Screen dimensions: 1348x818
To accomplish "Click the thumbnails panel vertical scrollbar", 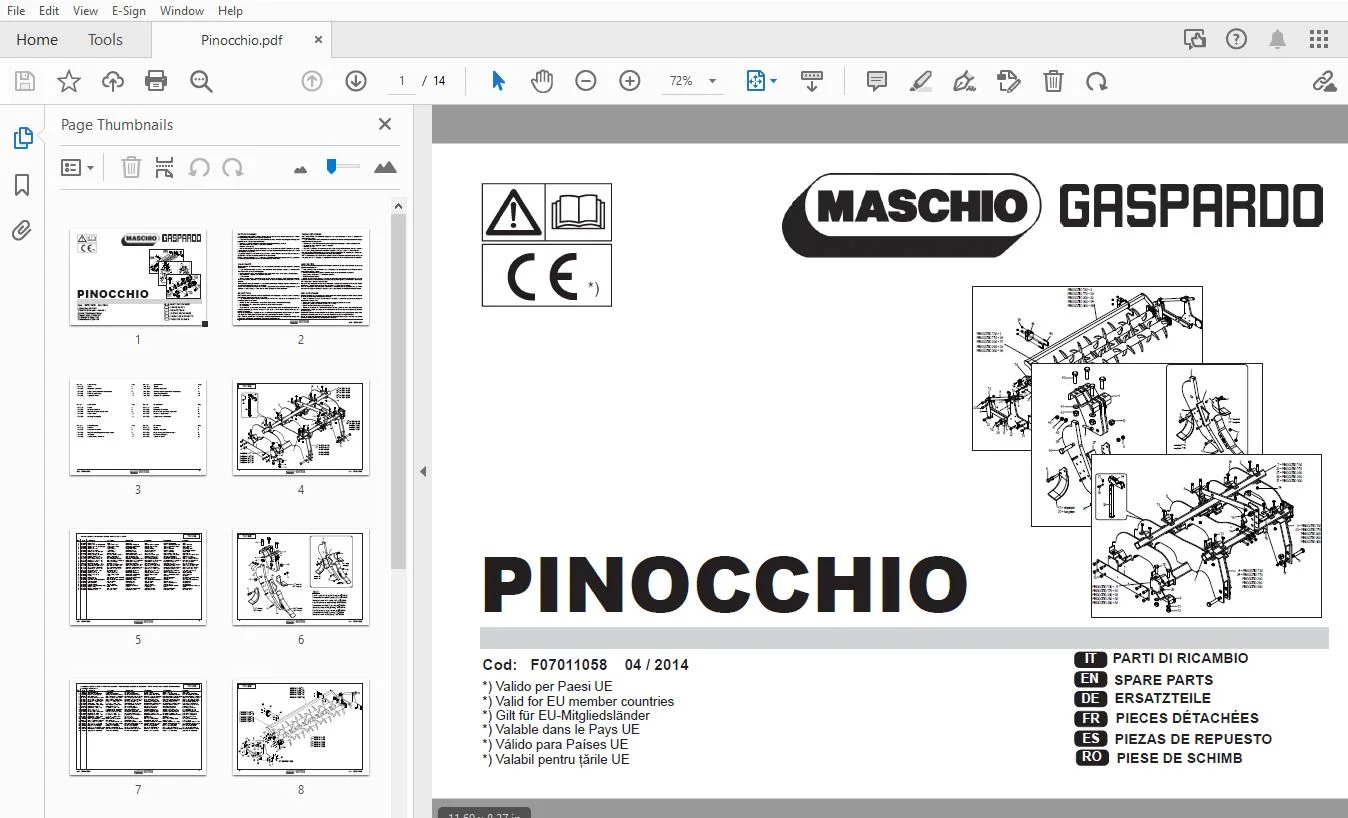I will tap(398, 392).
